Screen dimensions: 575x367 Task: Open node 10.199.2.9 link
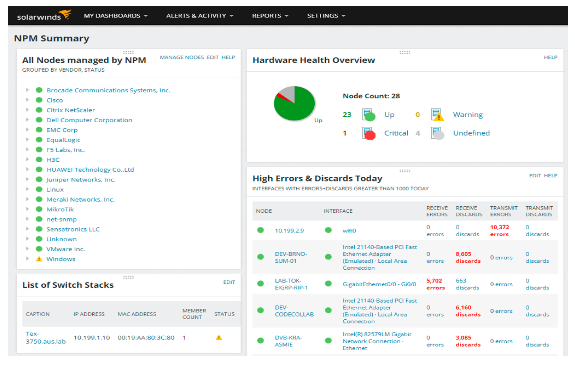[289, 230]
